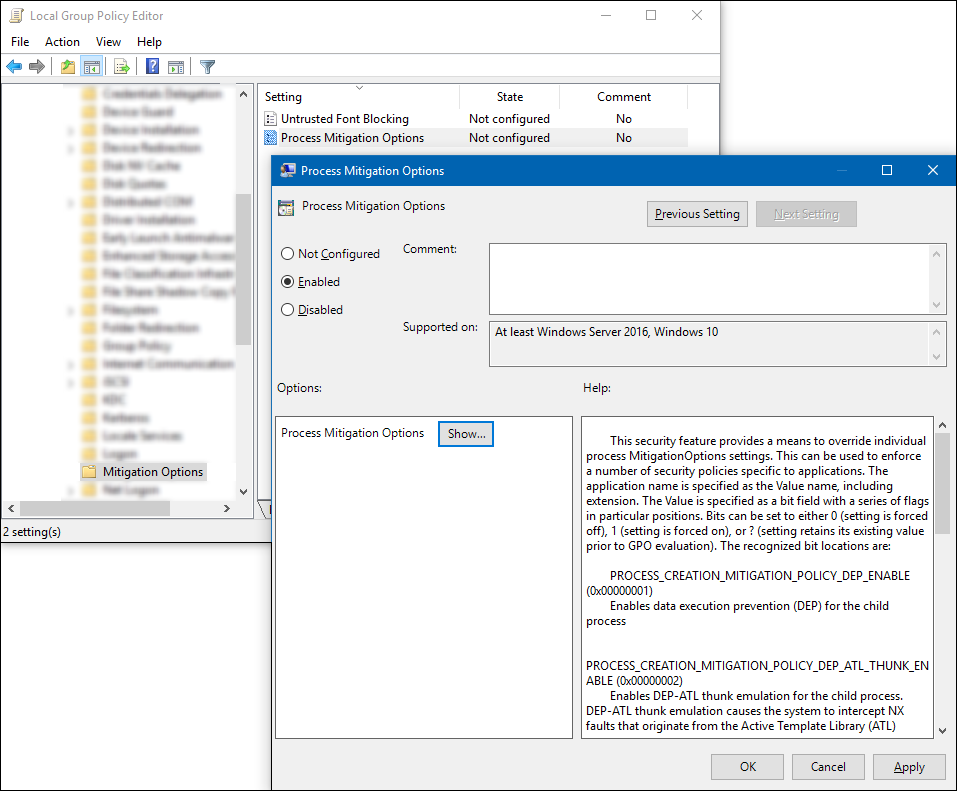Choose the Enabled radio option
Screen dimensions: 957x791
(x=288, y=282)
